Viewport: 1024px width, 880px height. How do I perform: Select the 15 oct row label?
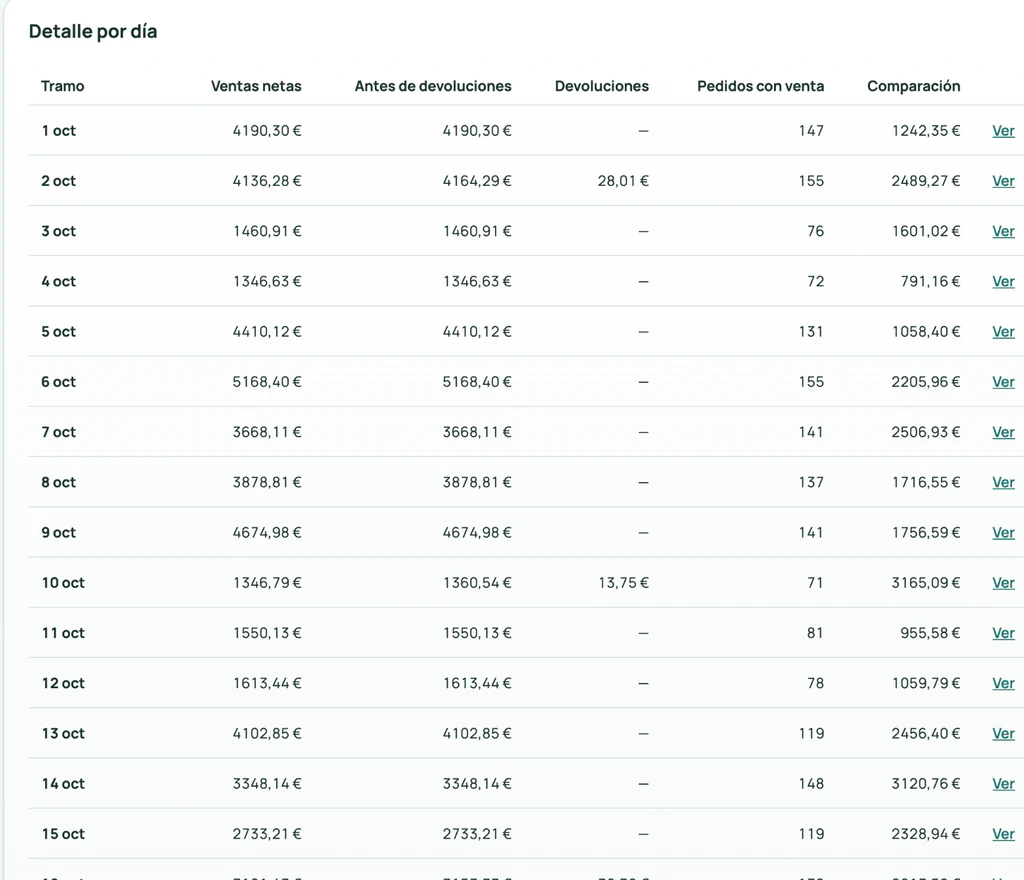[63, 834]
